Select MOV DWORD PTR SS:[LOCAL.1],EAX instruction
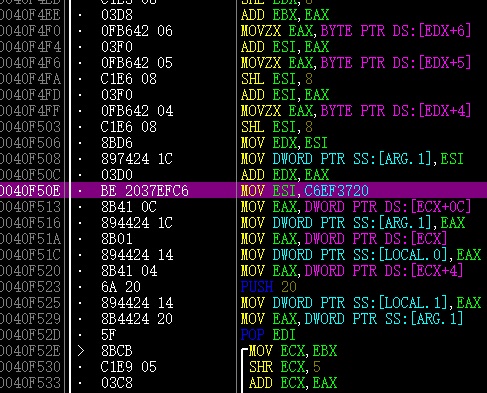The height and width of the screenshot is (393, 487). pos(361,303)
